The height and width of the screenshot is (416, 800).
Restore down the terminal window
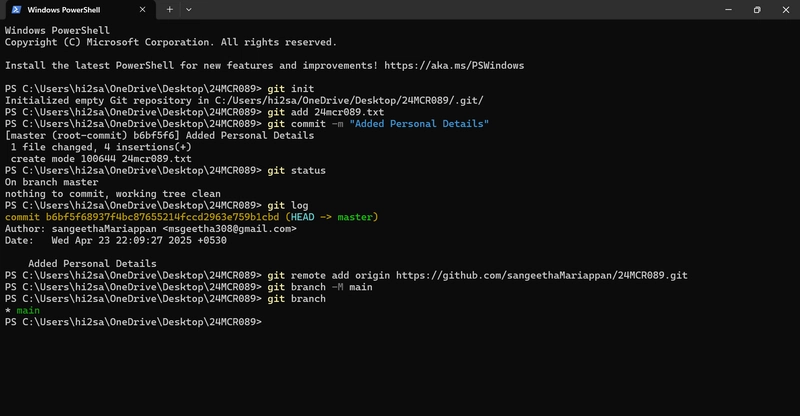tap(757, 10)
